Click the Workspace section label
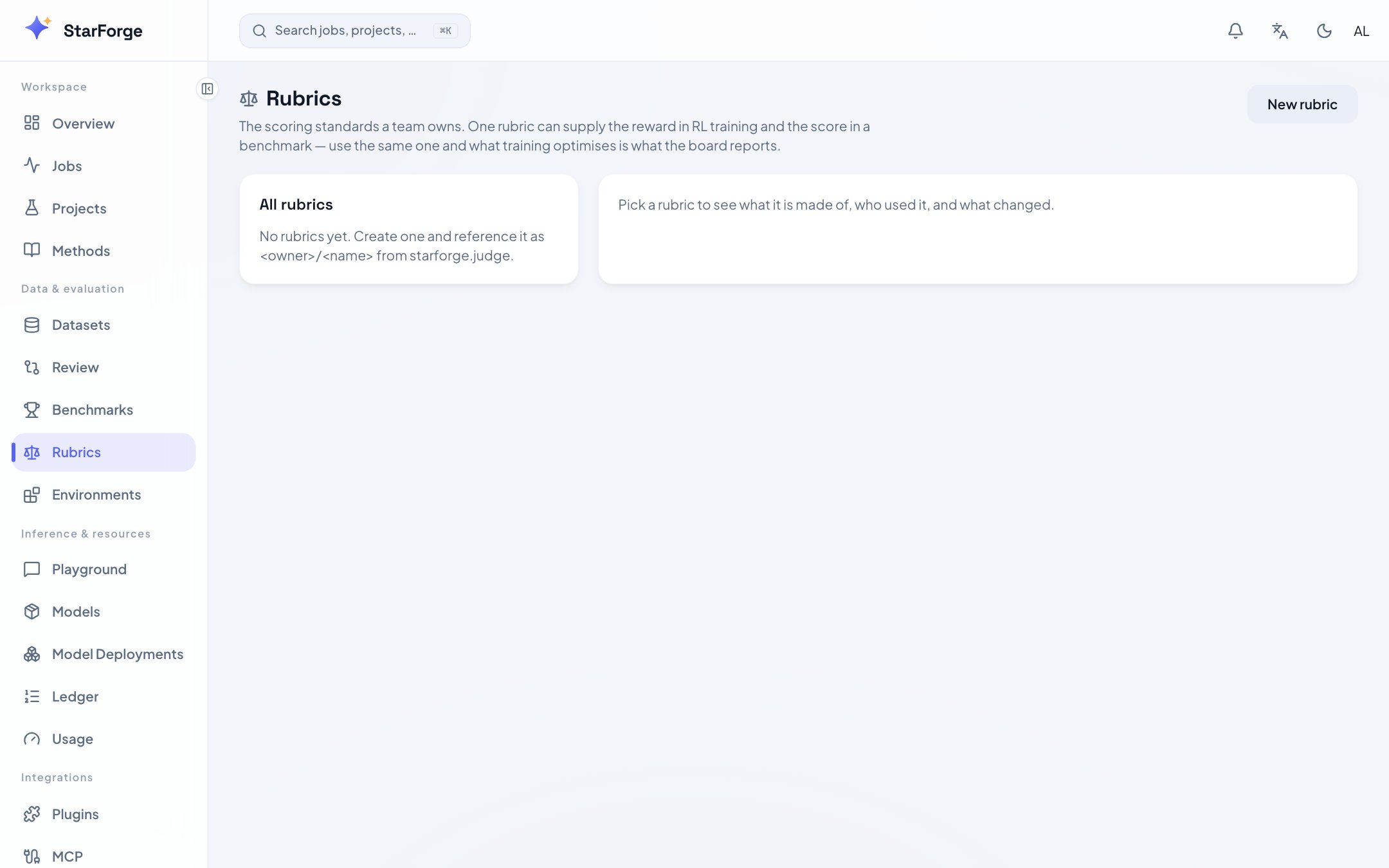The image size is (1389, 868). 54,87
